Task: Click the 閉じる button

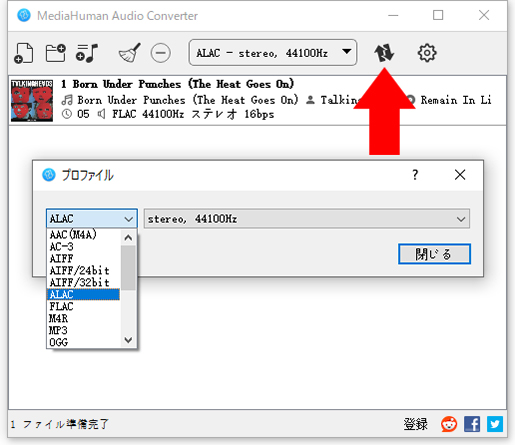Action: pyautogui.click(x=434, y=254)
